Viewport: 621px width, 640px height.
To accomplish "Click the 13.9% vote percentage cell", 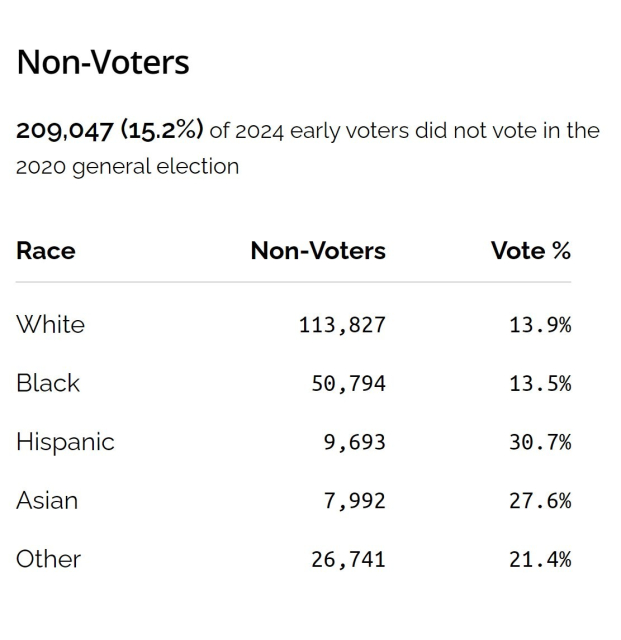I will pos(540,325).
